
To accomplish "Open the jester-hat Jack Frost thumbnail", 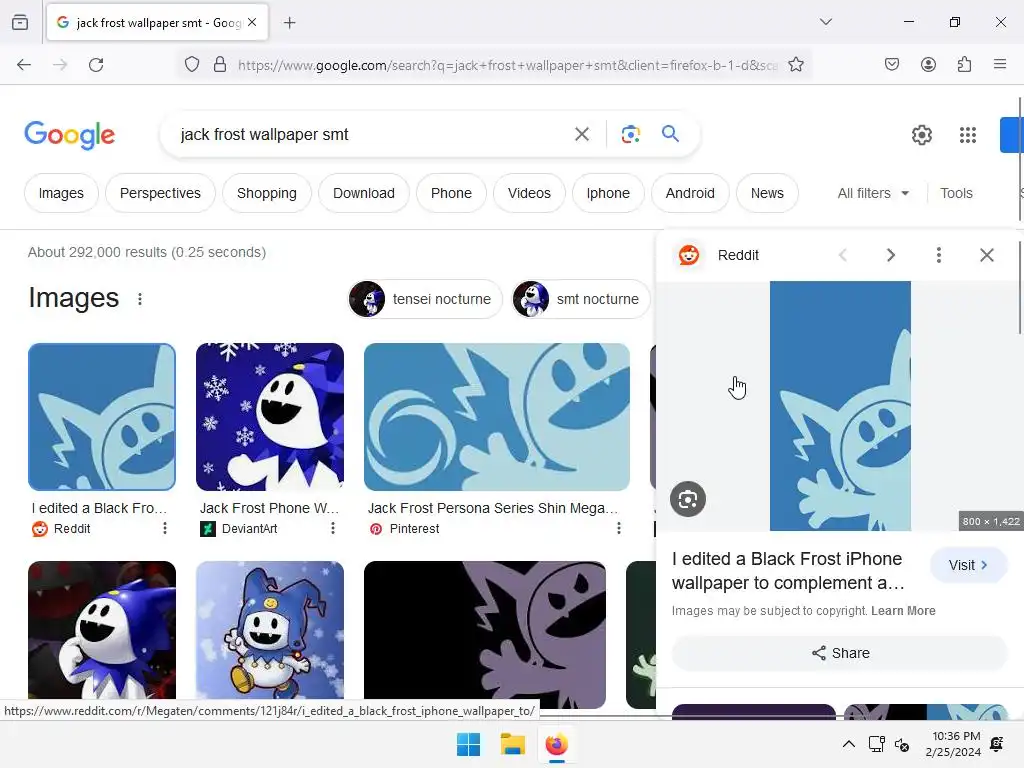I will 270,630.
